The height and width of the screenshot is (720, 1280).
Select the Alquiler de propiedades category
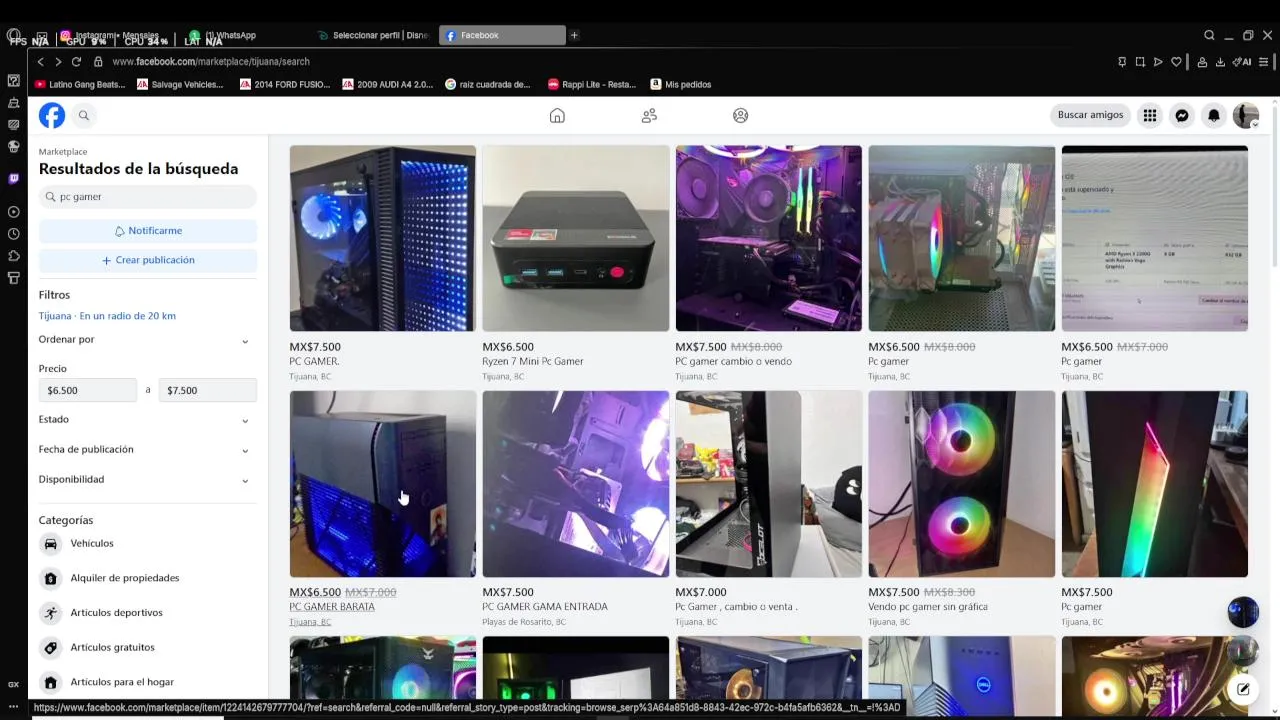(148, 578)
